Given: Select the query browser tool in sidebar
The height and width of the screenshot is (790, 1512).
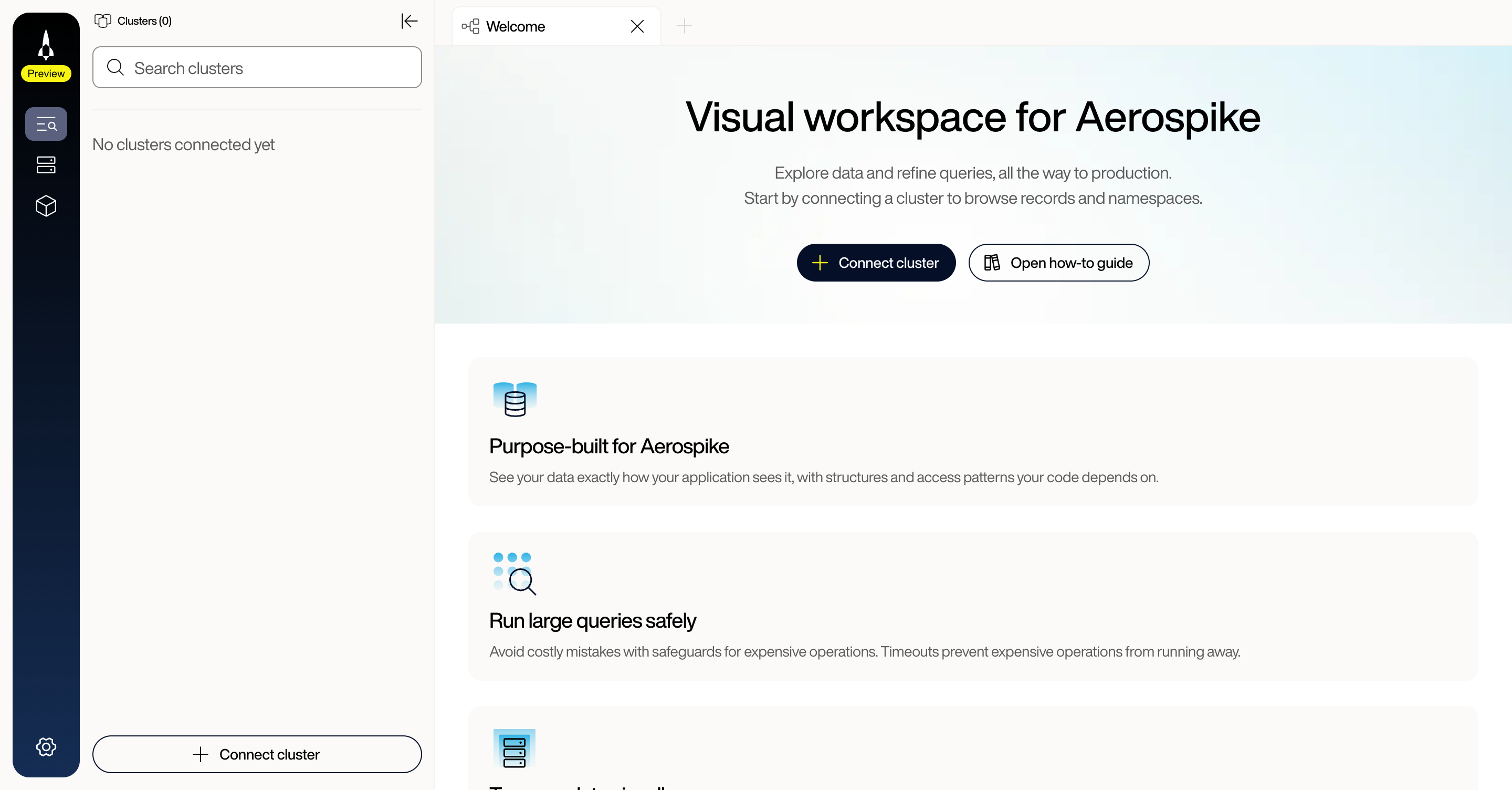Looking at the screenshot, I should coord(46,124).
